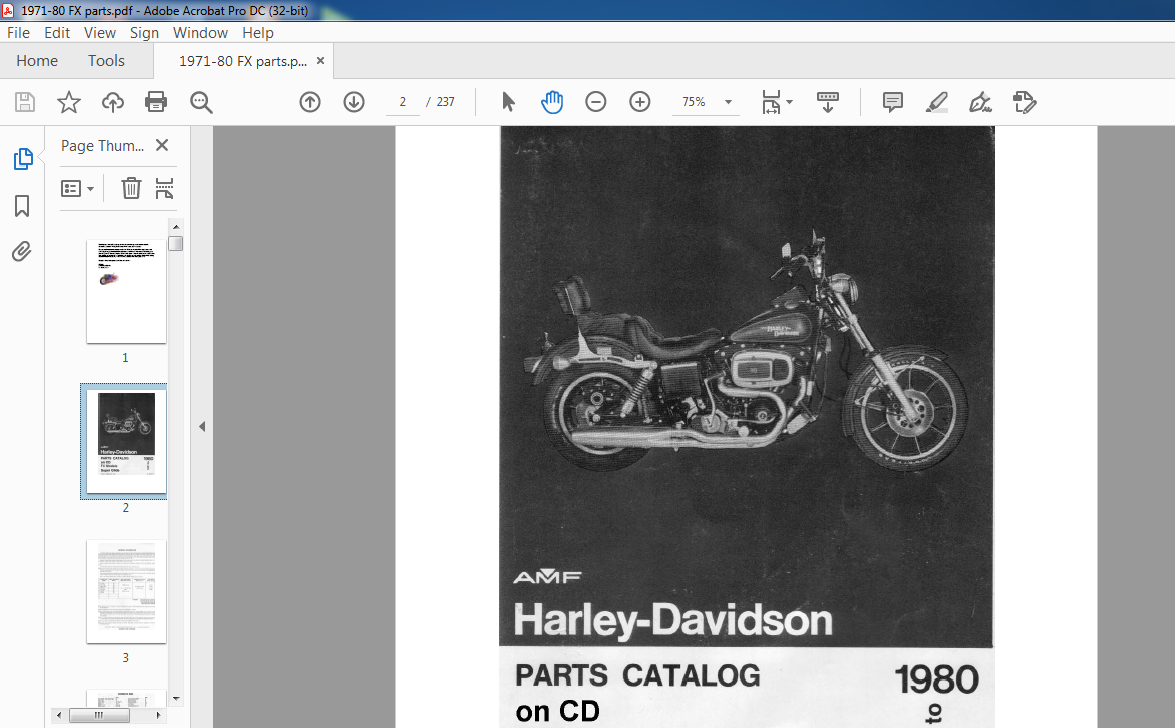Open the Stamp edit tool

(1024, 102)
